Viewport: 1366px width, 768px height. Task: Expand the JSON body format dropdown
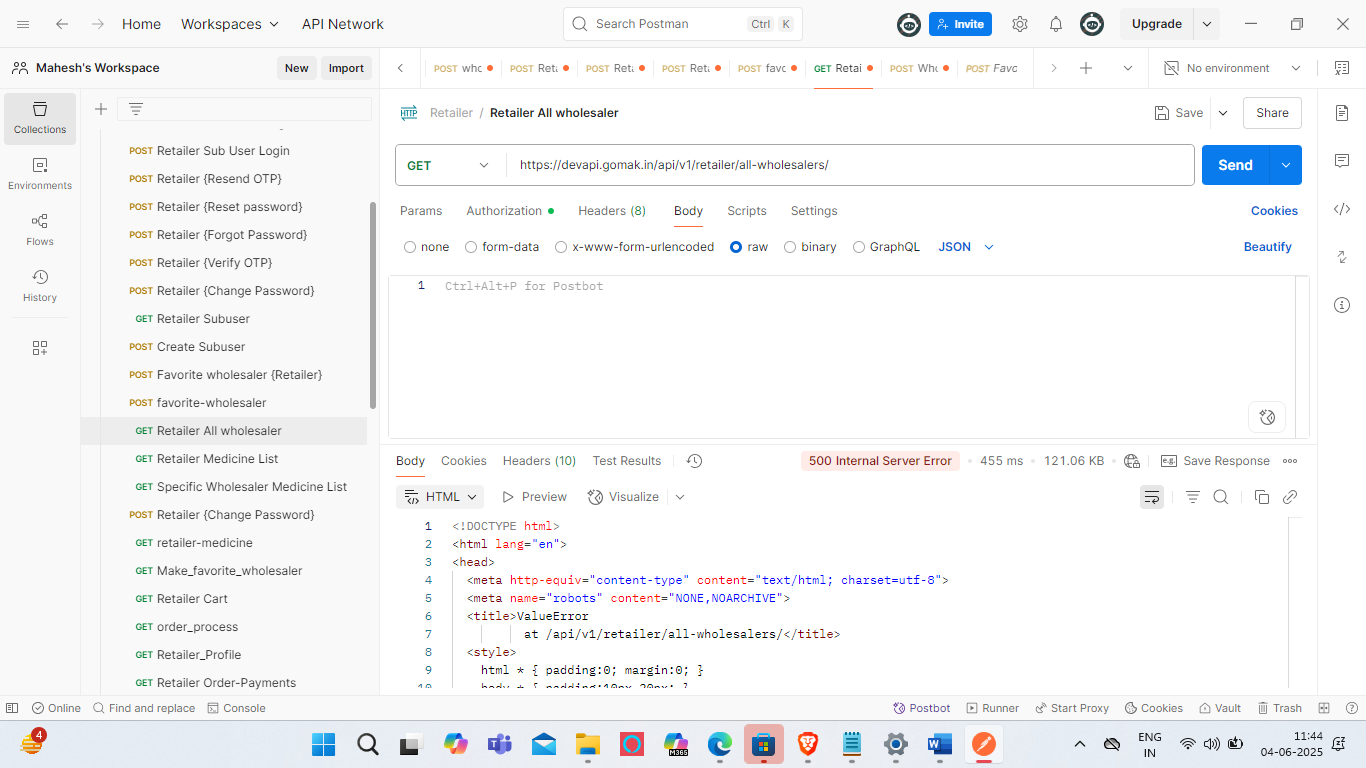(966, 247)
